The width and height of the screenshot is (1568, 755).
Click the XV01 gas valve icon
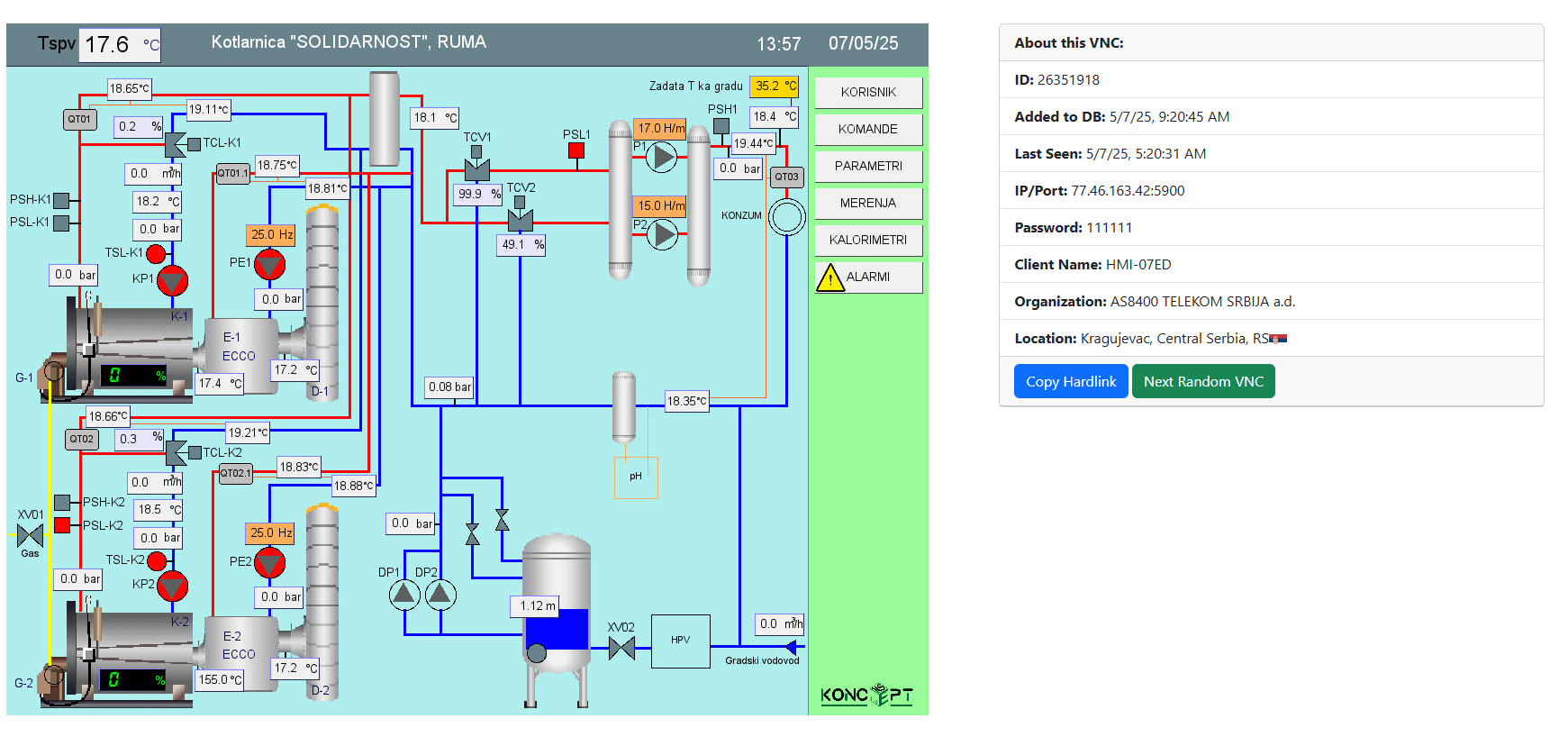point(30,535)
